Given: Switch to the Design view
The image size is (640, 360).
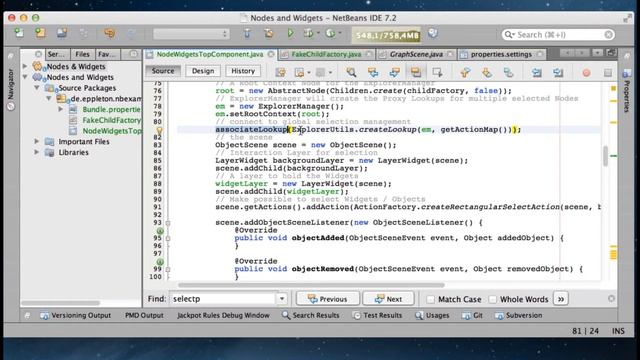Looking at the screenshot, I should point(203,71).
